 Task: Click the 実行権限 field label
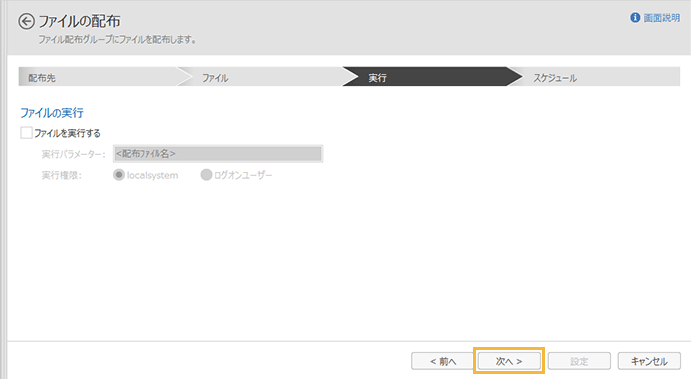pos(61,175)
